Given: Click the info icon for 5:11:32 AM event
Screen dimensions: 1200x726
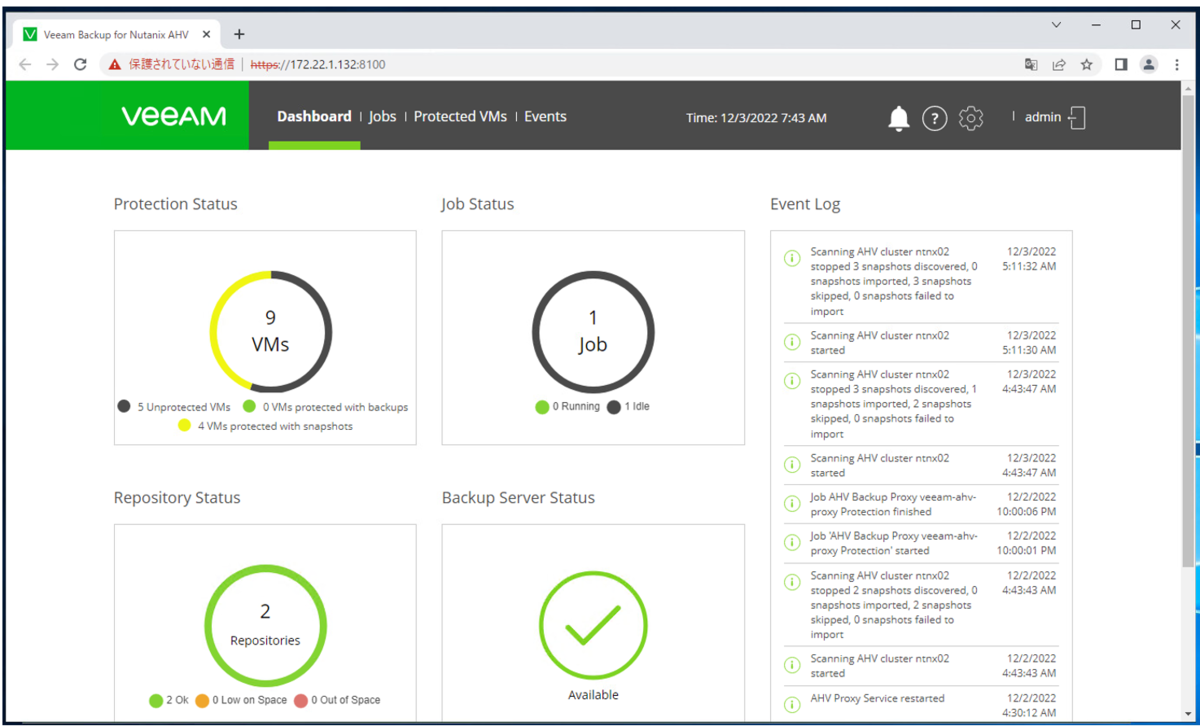Looking at the screenshot, I should (x=792, y=258).
